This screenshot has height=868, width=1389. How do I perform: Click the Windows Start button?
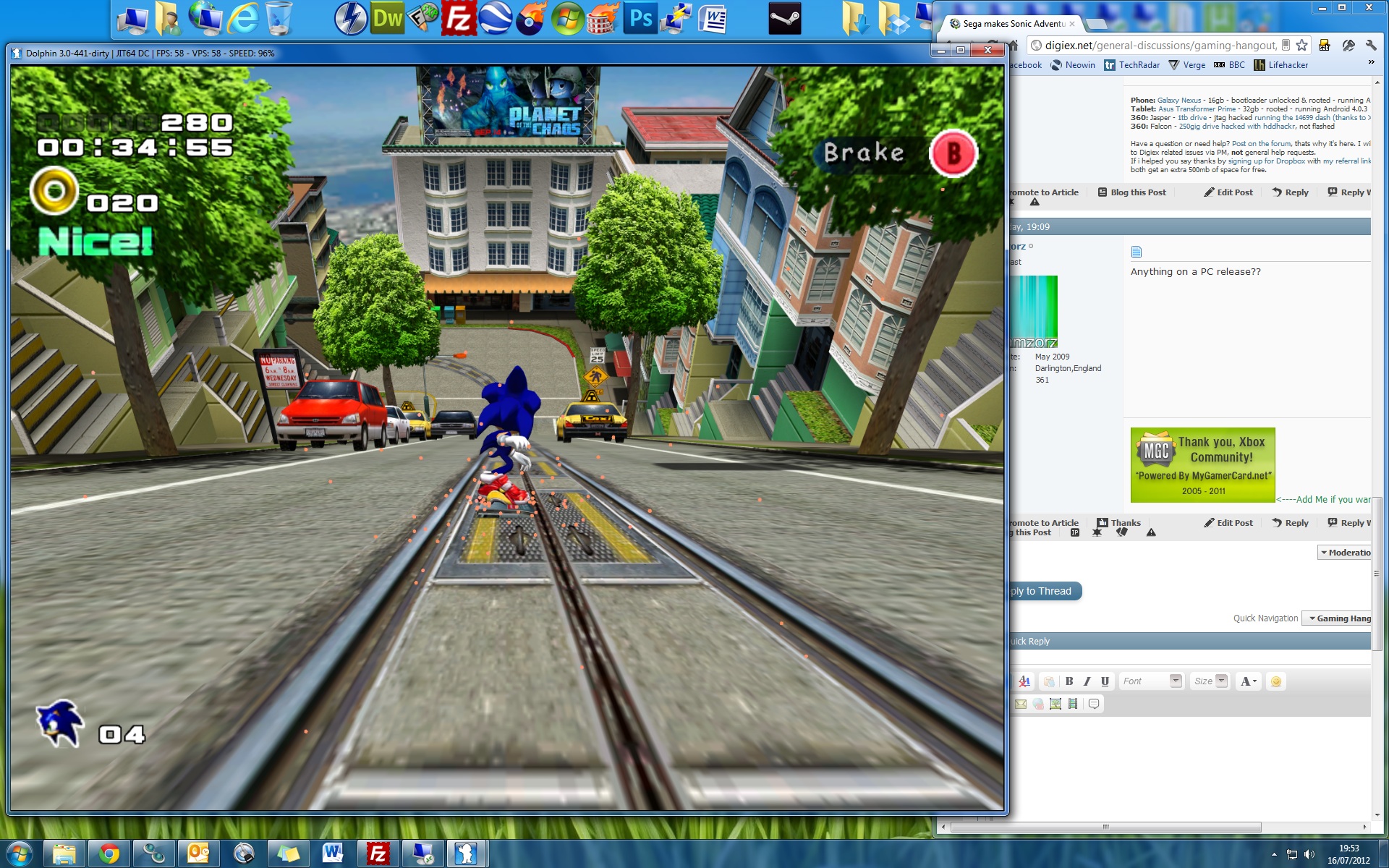click(19, 854)
